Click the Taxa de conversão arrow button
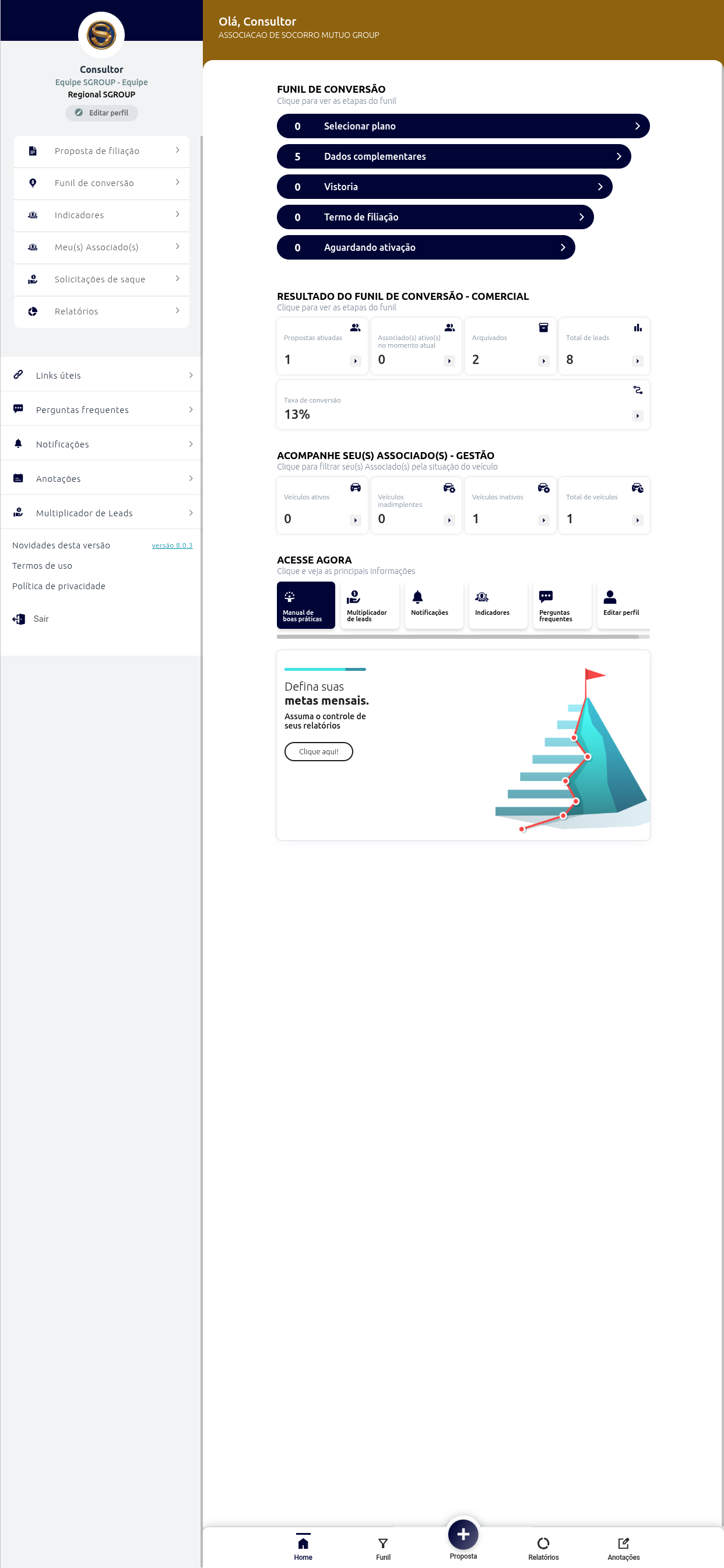 637,416
